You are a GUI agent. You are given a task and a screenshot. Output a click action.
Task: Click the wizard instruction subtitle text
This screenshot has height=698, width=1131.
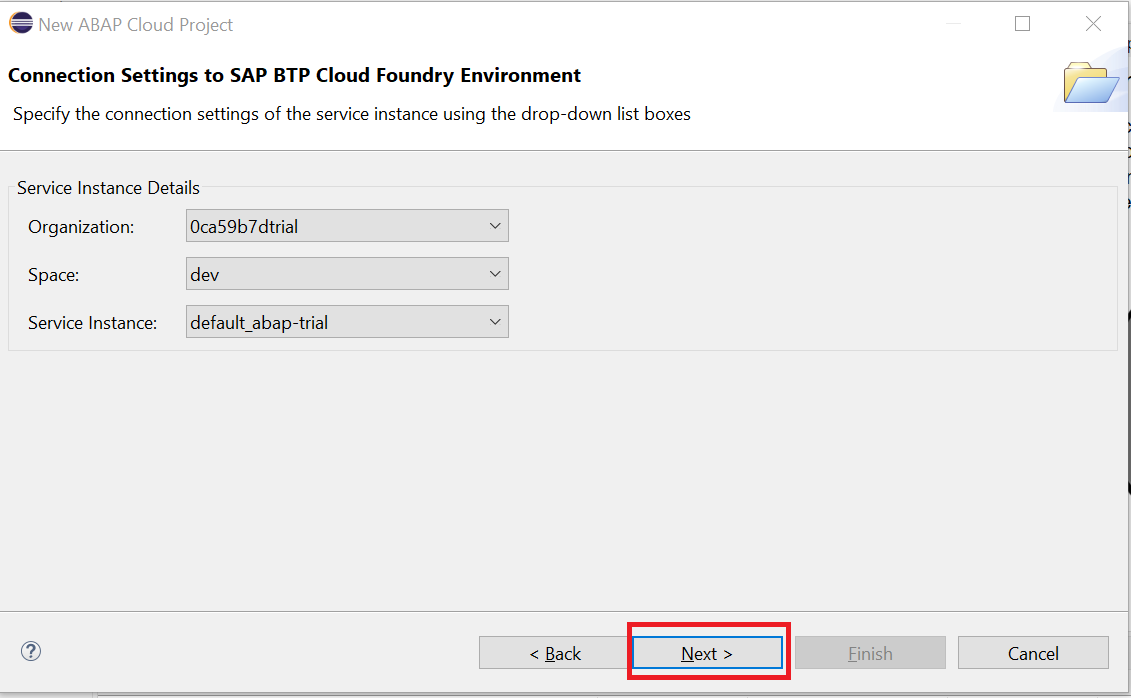pos(350,113)
